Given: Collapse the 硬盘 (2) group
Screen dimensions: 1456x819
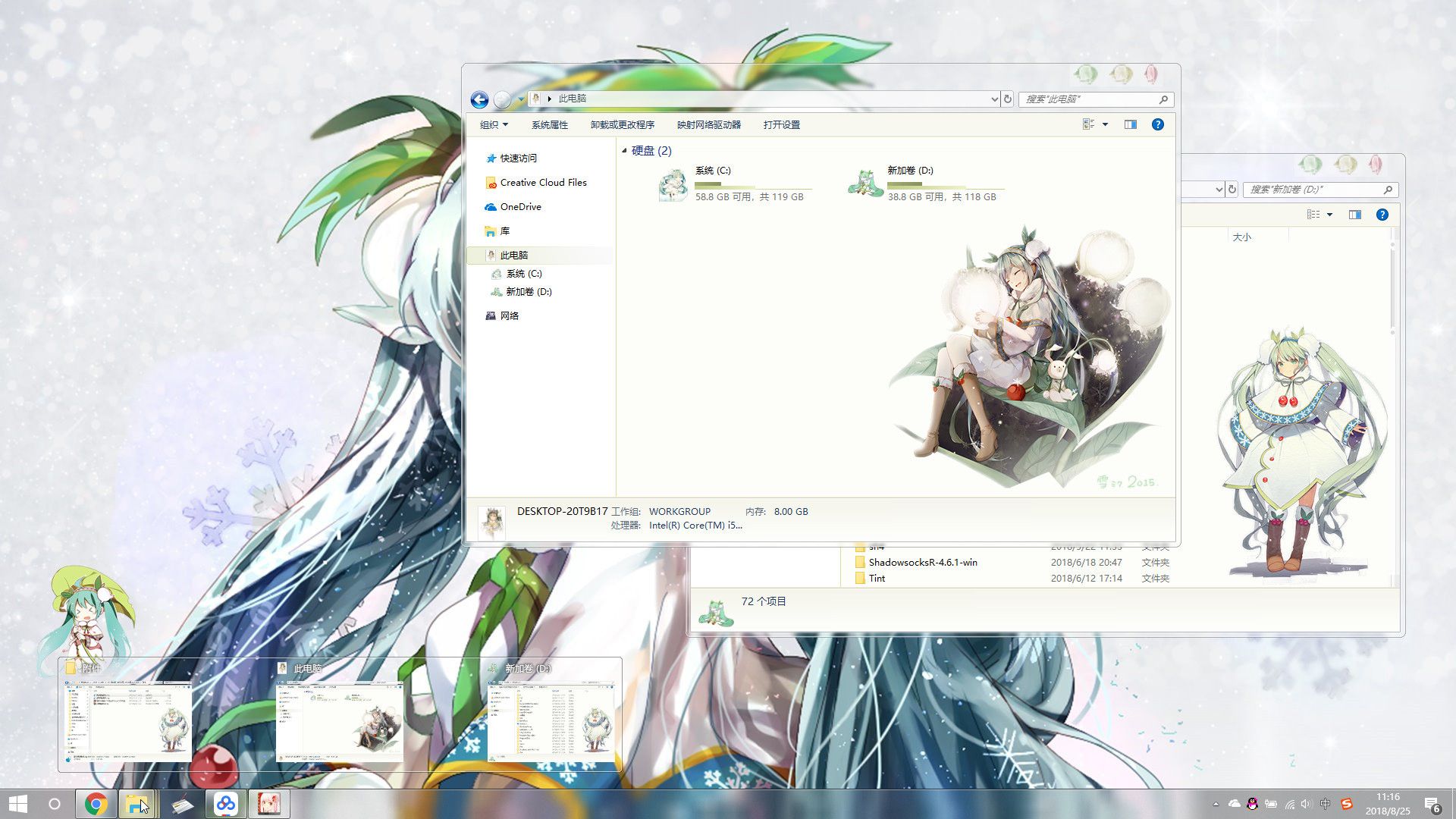Looking at the screenshot, I should pos(624,150).
